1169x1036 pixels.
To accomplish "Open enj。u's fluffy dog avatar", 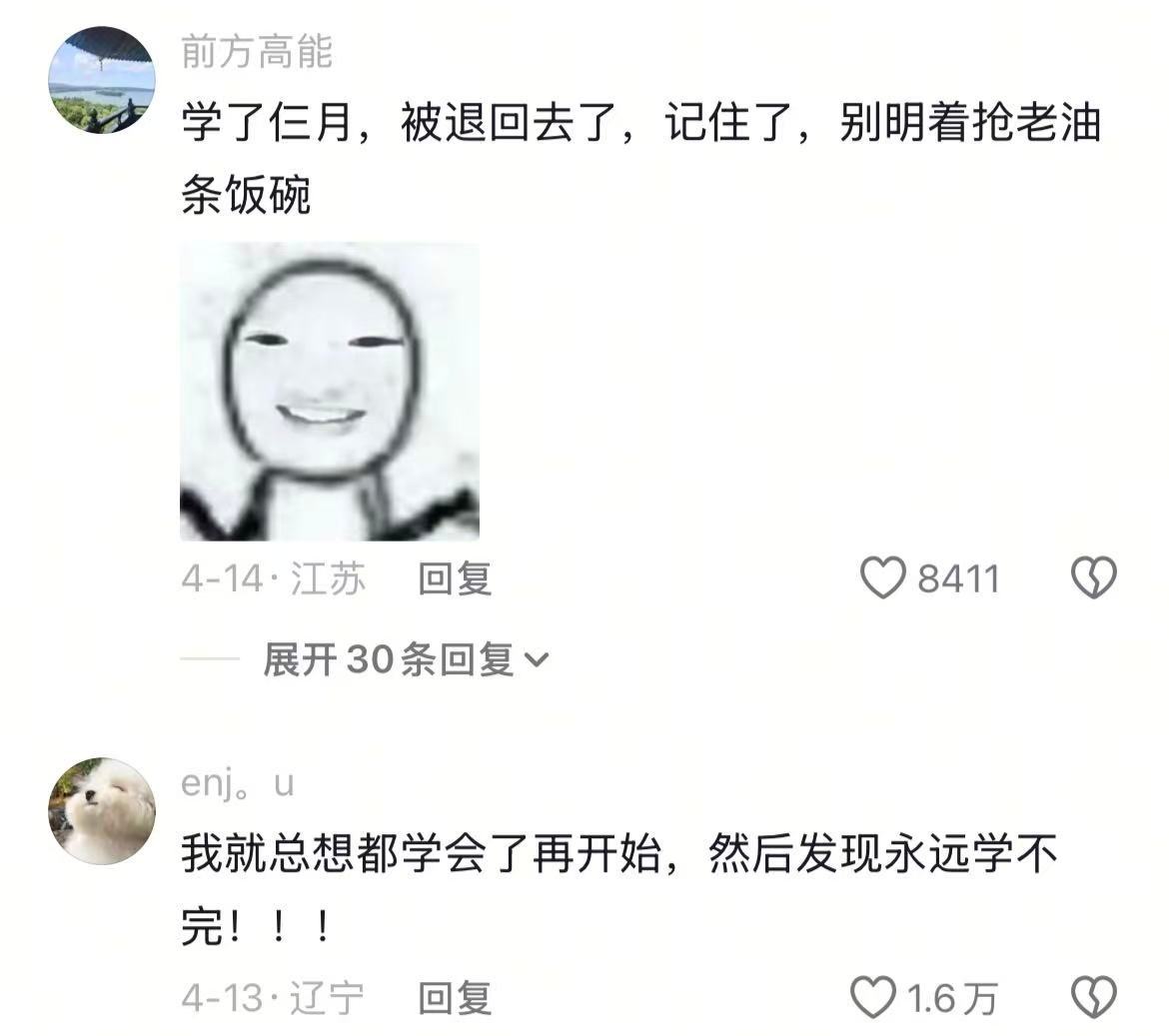I will pyautogui.click(x=102, y=811).
